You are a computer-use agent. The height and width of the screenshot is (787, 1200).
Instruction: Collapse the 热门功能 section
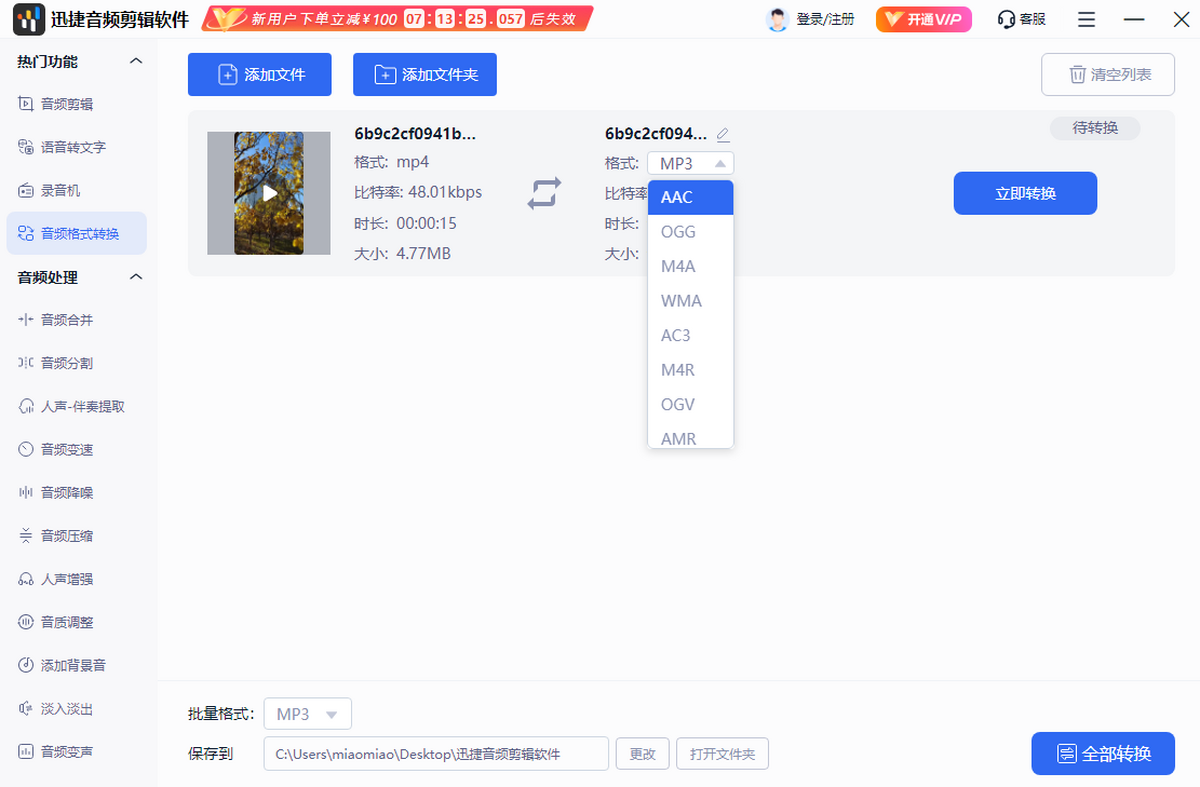[x=137, y=62]
